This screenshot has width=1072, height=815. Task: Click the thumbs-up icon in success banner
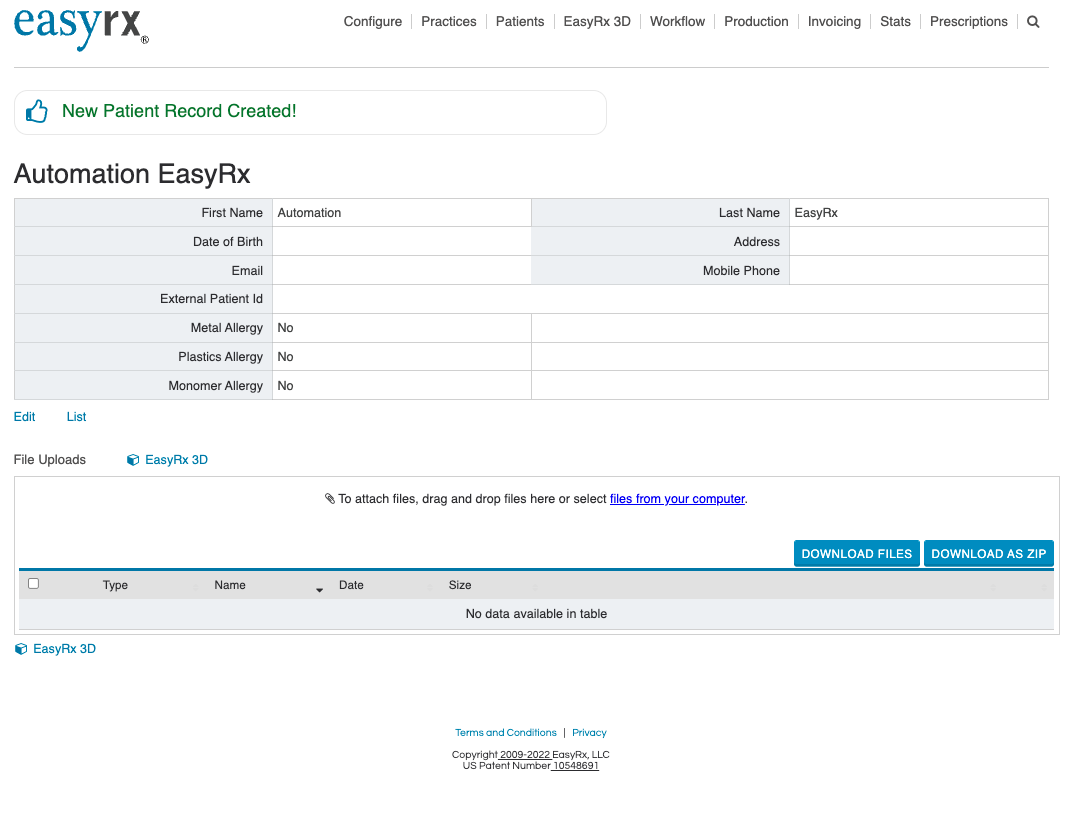(37, 111)
